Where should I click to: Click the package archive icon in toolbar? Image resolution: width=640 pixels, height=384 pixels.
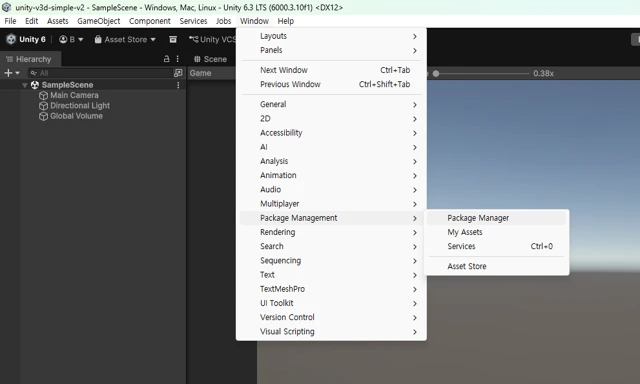(x=173, y=39)
